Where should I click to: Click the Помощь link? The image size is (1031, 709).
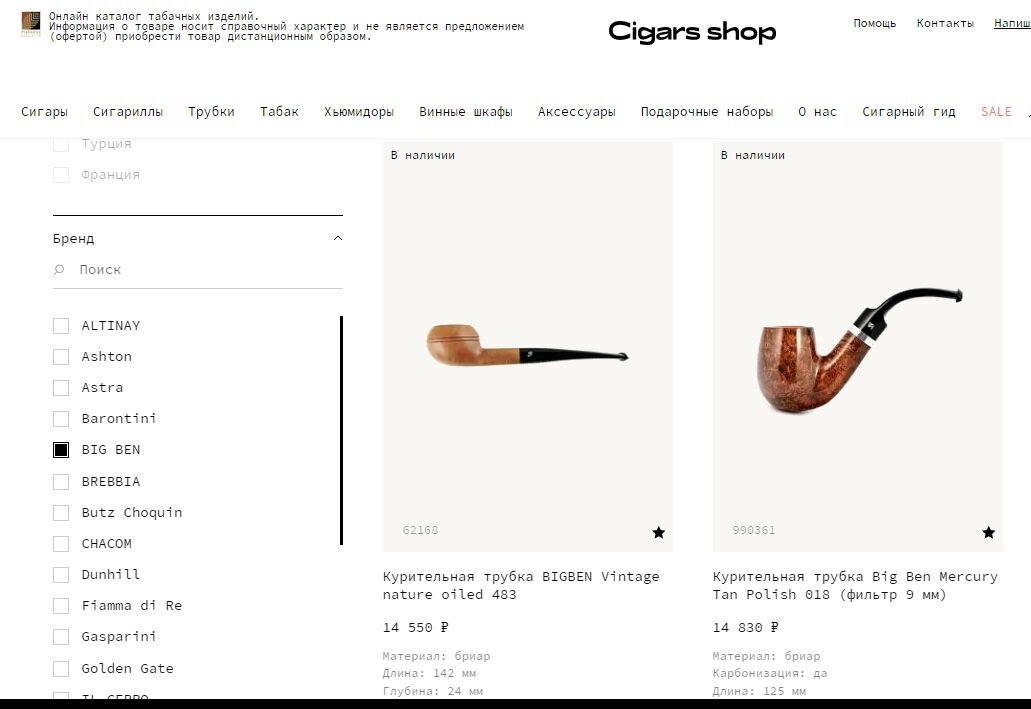point(875,23)
